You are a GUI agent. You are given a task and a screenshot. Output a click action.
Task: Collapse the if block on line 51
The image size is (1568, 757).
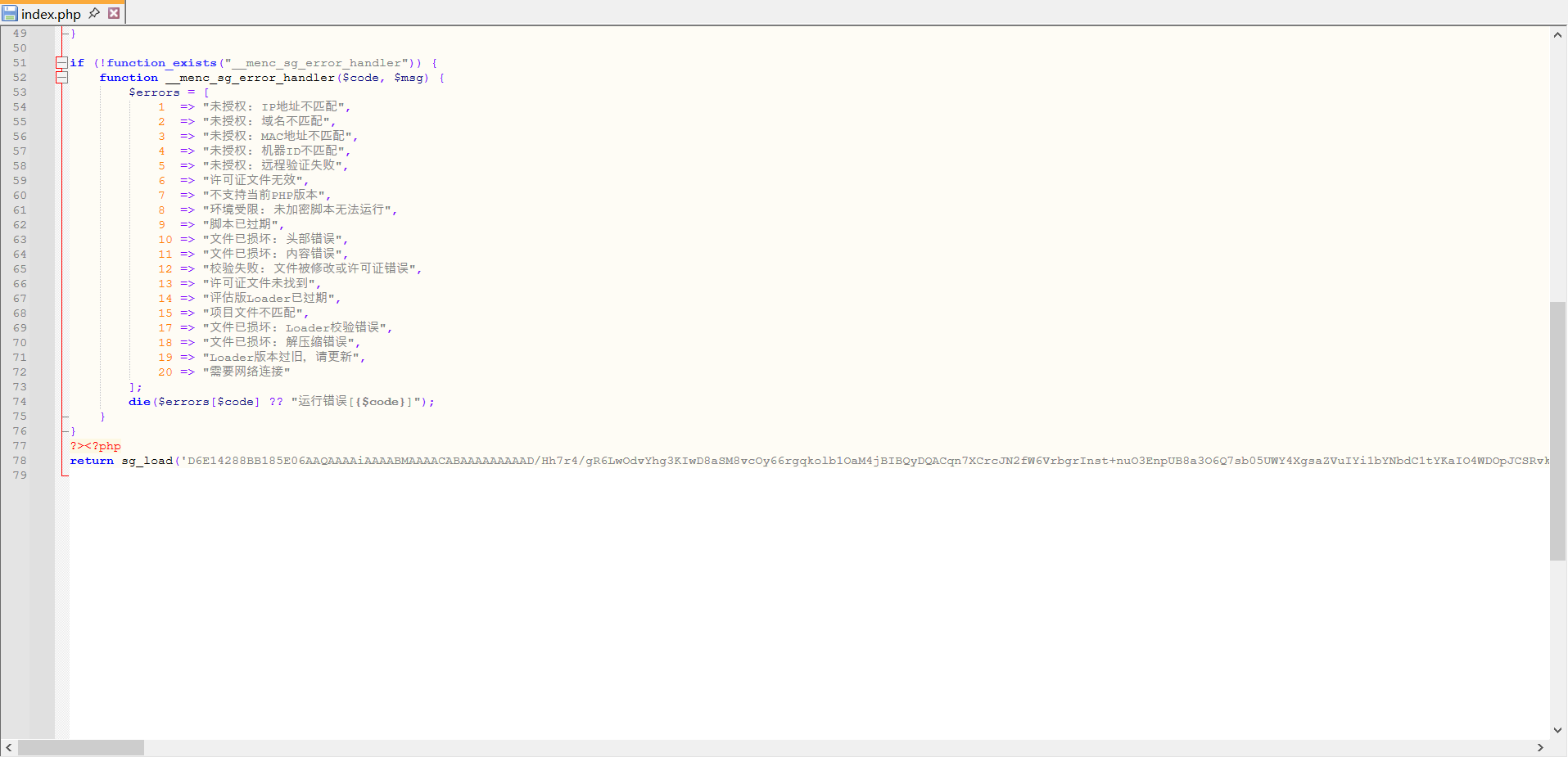coord(61,63)
